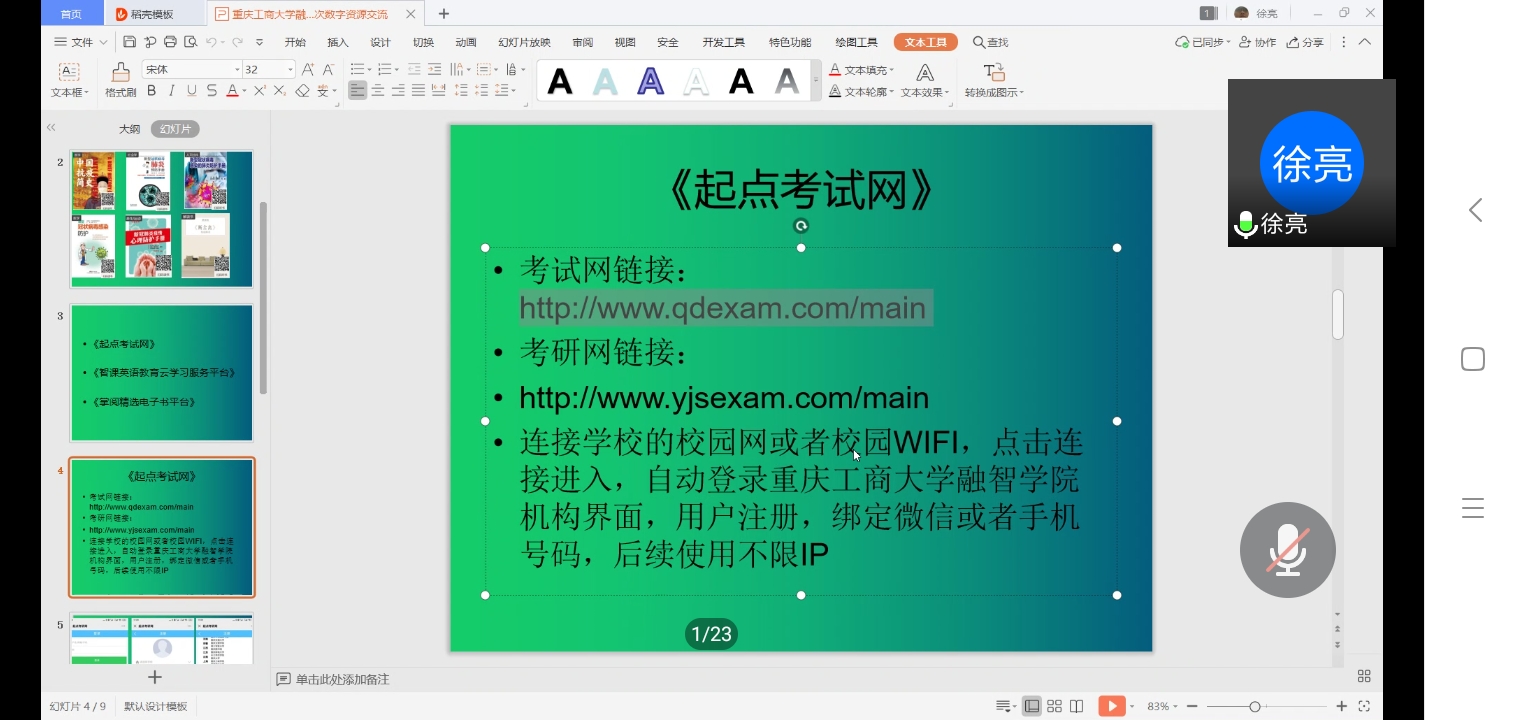The height and width of the screenshot is (720, 1520).
Task: Apply subscript formatting
Action: pyautogui.click(x=279, y=91)
